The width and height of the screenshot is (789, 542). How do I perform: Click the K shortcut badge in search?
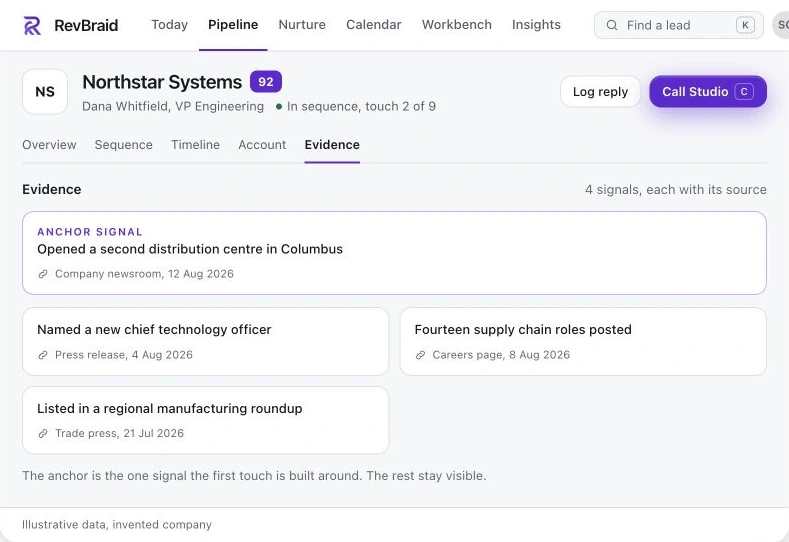(745, 25)
